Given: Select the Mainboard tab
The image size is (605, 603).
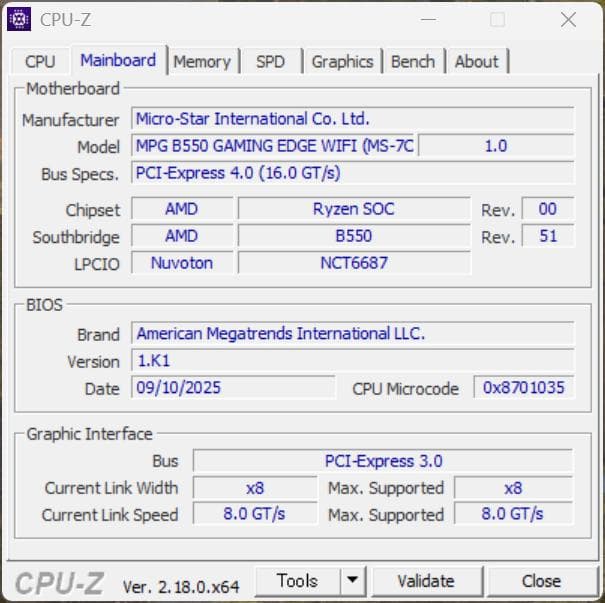Looking at the screenshot, I should [118, 60].
